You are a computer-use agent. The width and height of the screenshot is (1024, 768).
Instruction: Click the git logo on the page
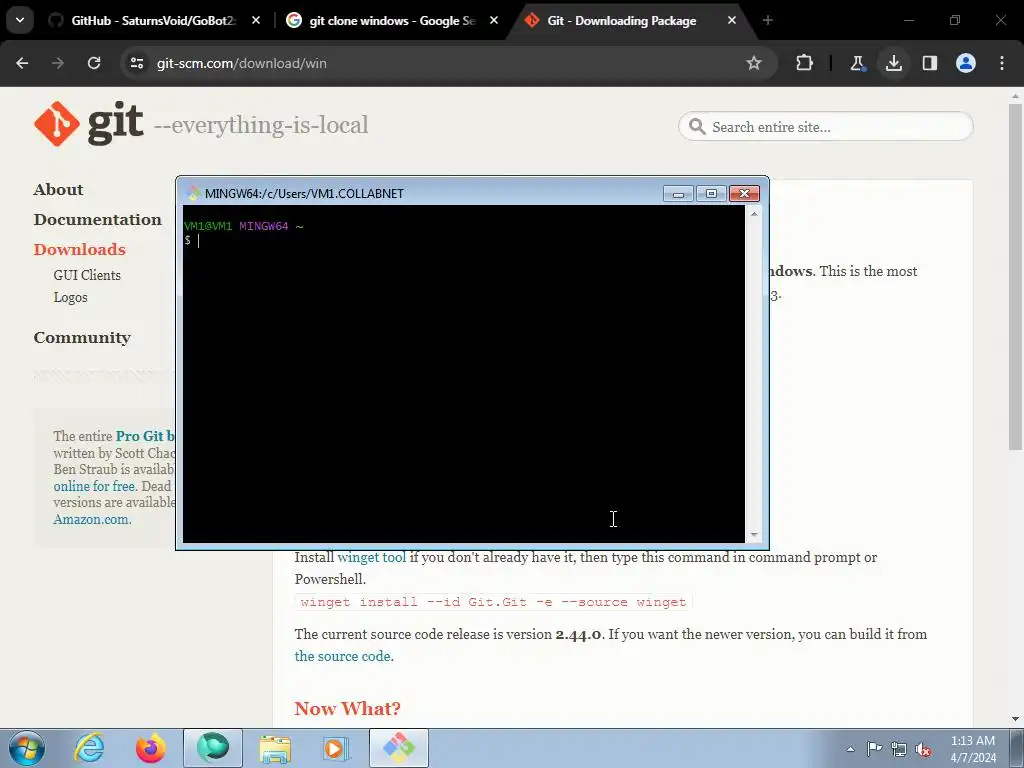(88, 123)
